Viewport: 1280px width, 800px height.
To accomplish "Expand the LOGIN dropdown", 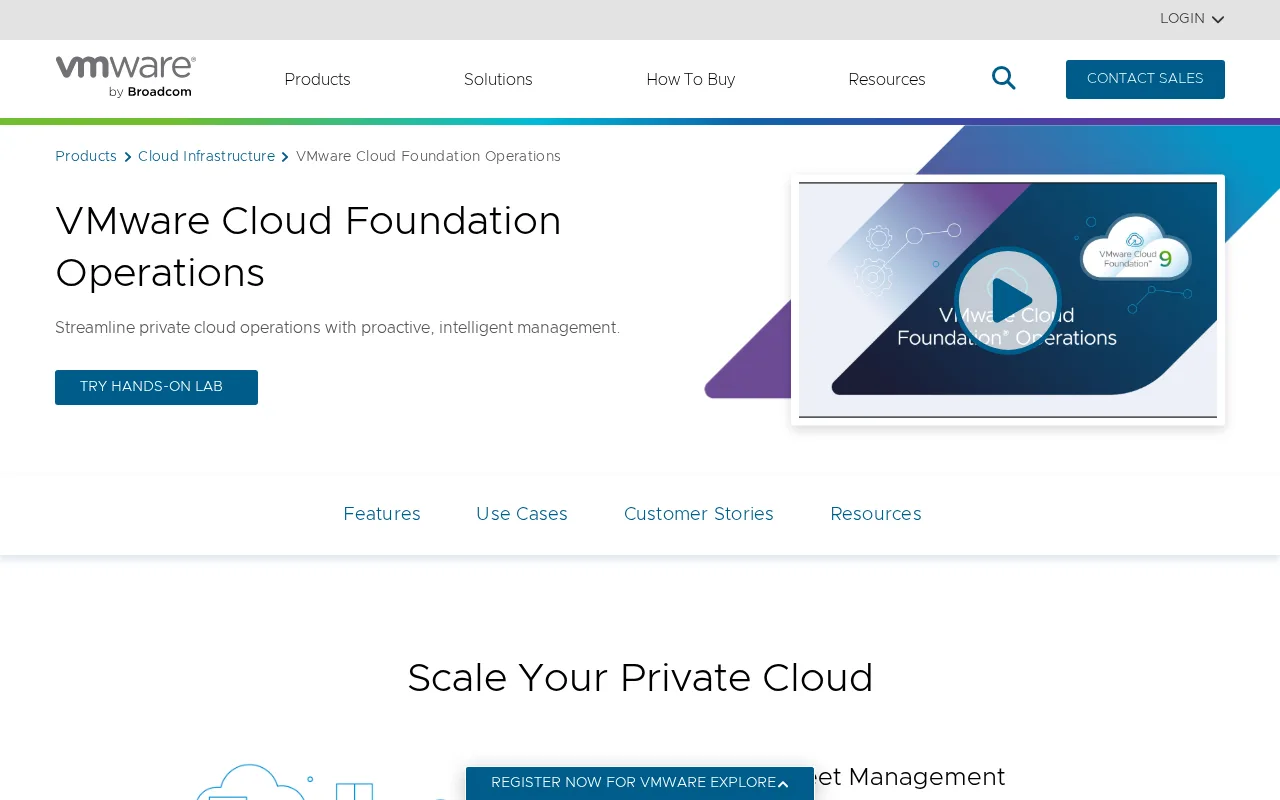I will pyautogui.click(x=1192, y=19).
